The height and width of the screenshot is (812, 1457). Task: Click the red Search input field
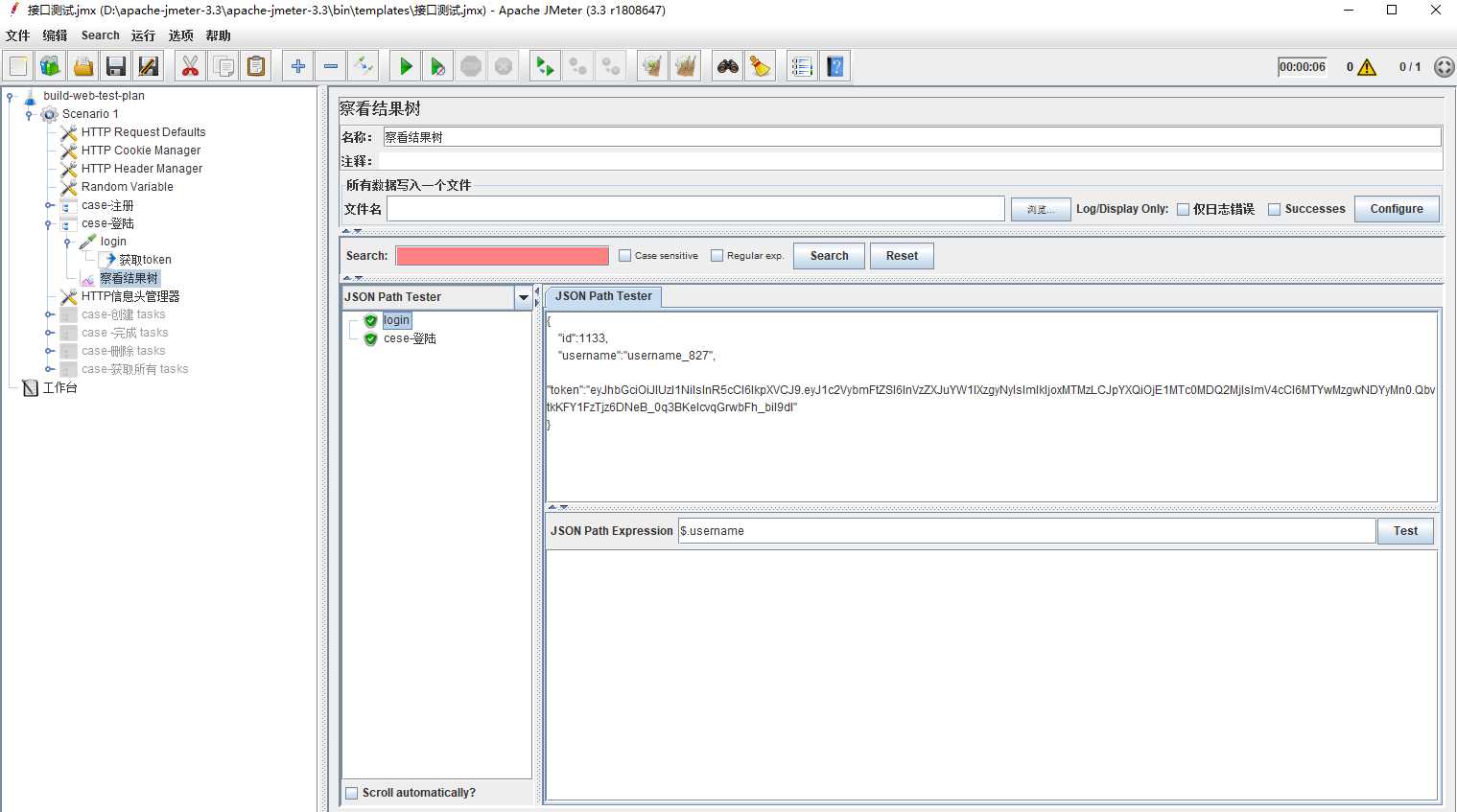[x=502, y=256]
